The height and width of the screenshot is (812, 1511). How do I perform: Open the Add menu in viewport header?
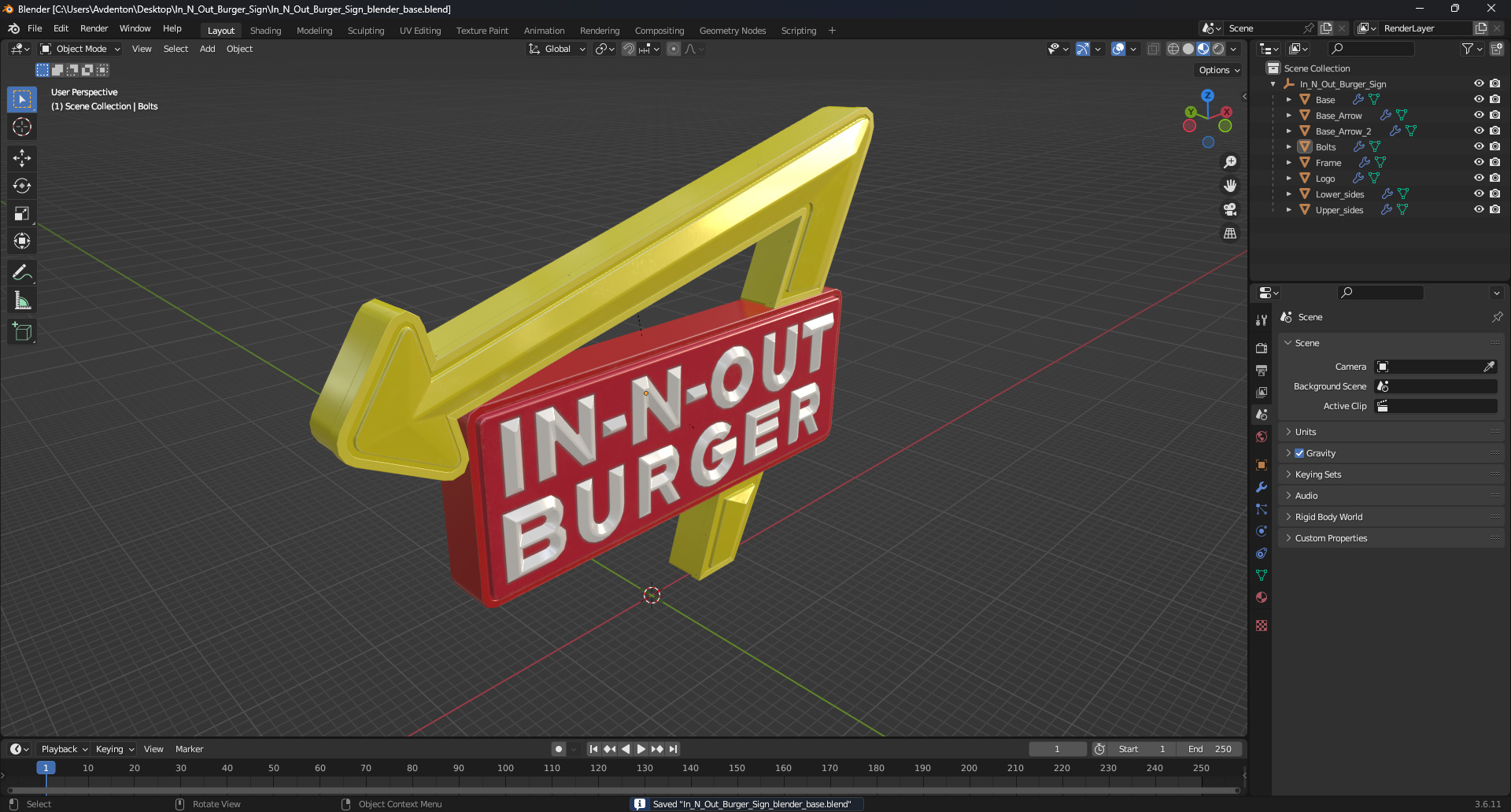pos(207,49)
